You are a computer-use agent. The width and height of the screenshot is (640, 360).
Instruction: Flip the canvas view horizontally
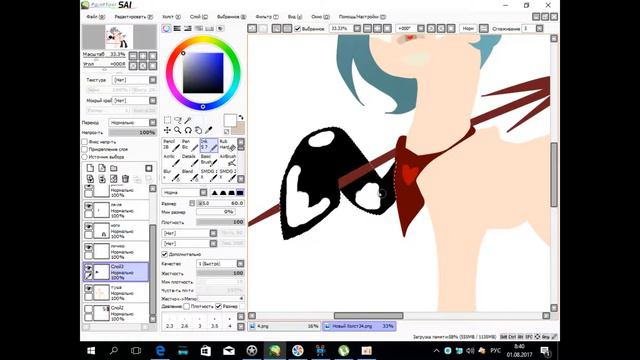click(x=484, y=28)
